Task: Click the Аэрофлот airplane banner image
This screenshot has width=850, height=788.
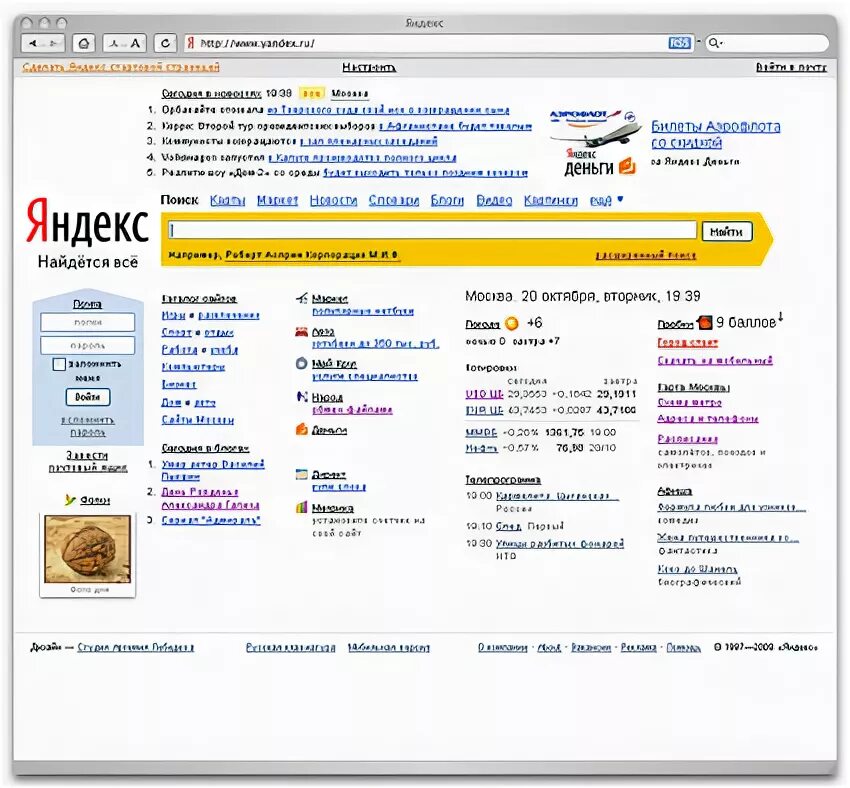Action: coord(595,128)
